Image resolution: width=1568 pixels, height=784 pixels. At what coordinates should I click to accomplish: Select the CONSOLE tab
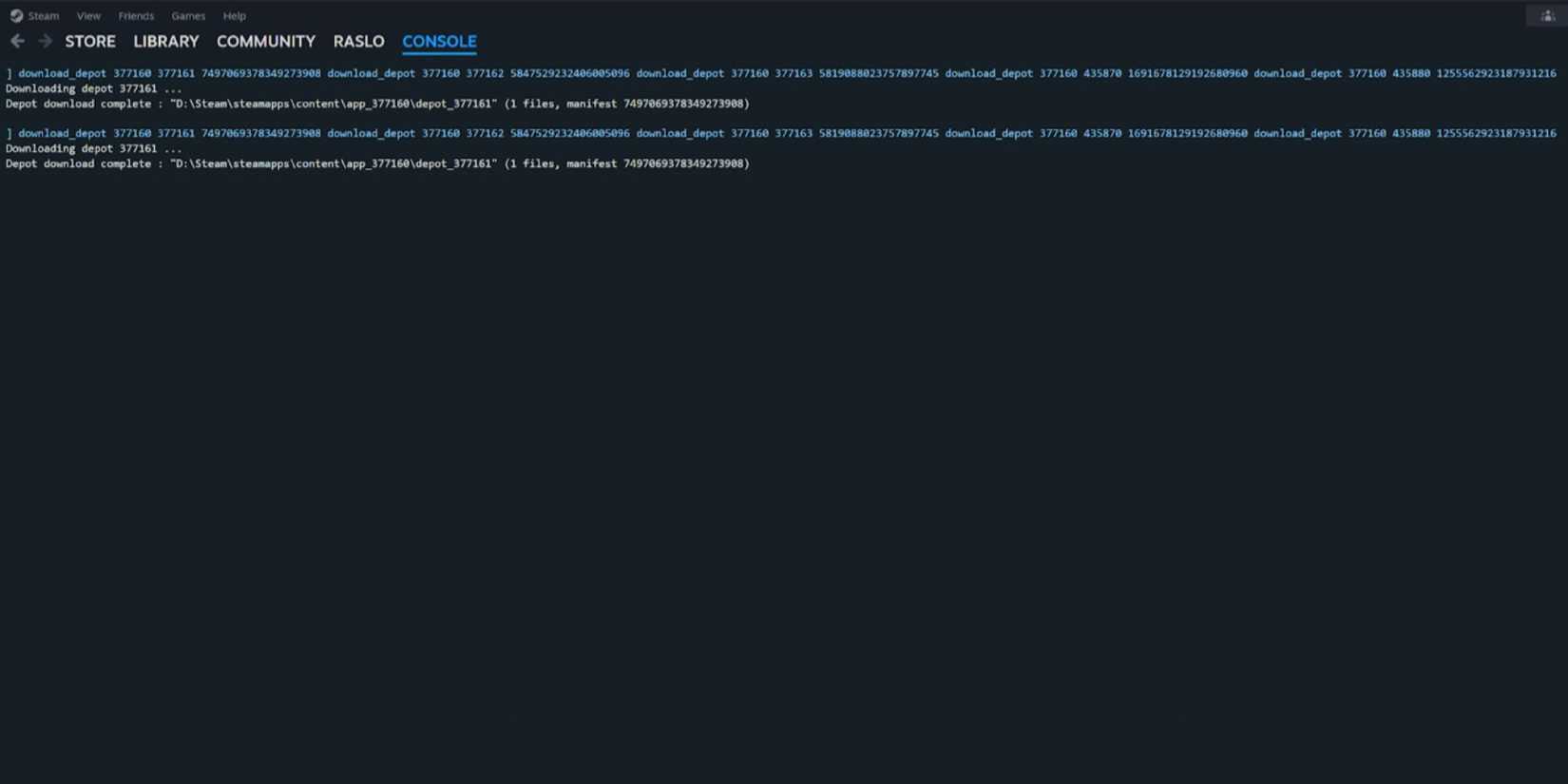coord(439,41)
